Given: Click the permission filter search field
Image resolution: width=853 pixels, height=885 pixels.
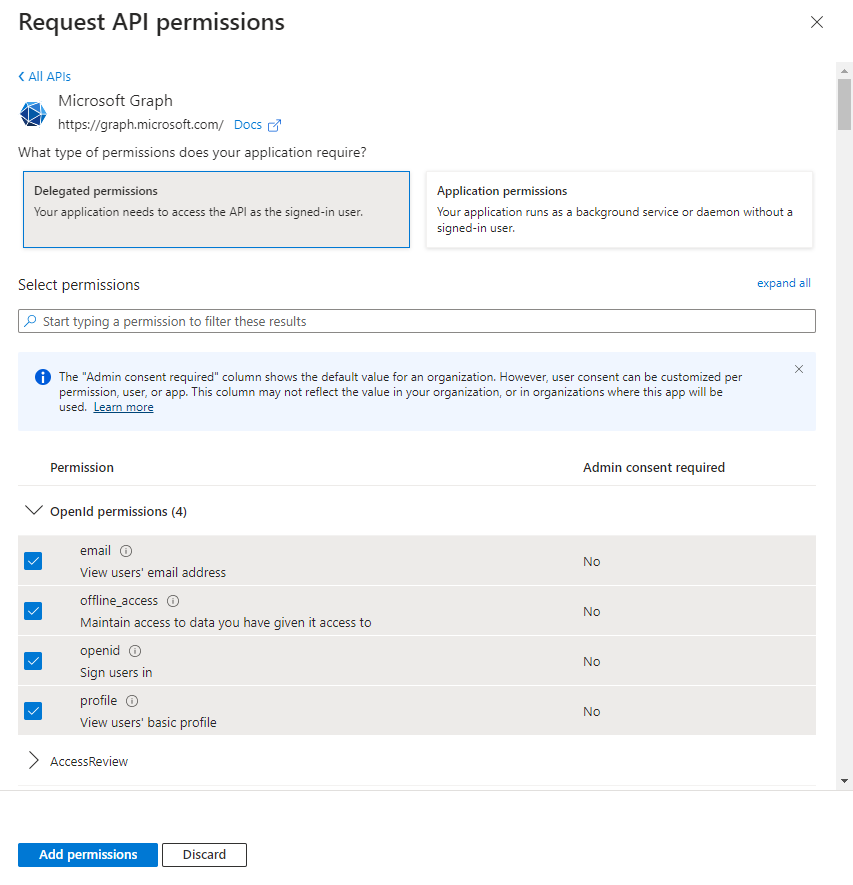Looking at the screenshot, I should [420, 321].
